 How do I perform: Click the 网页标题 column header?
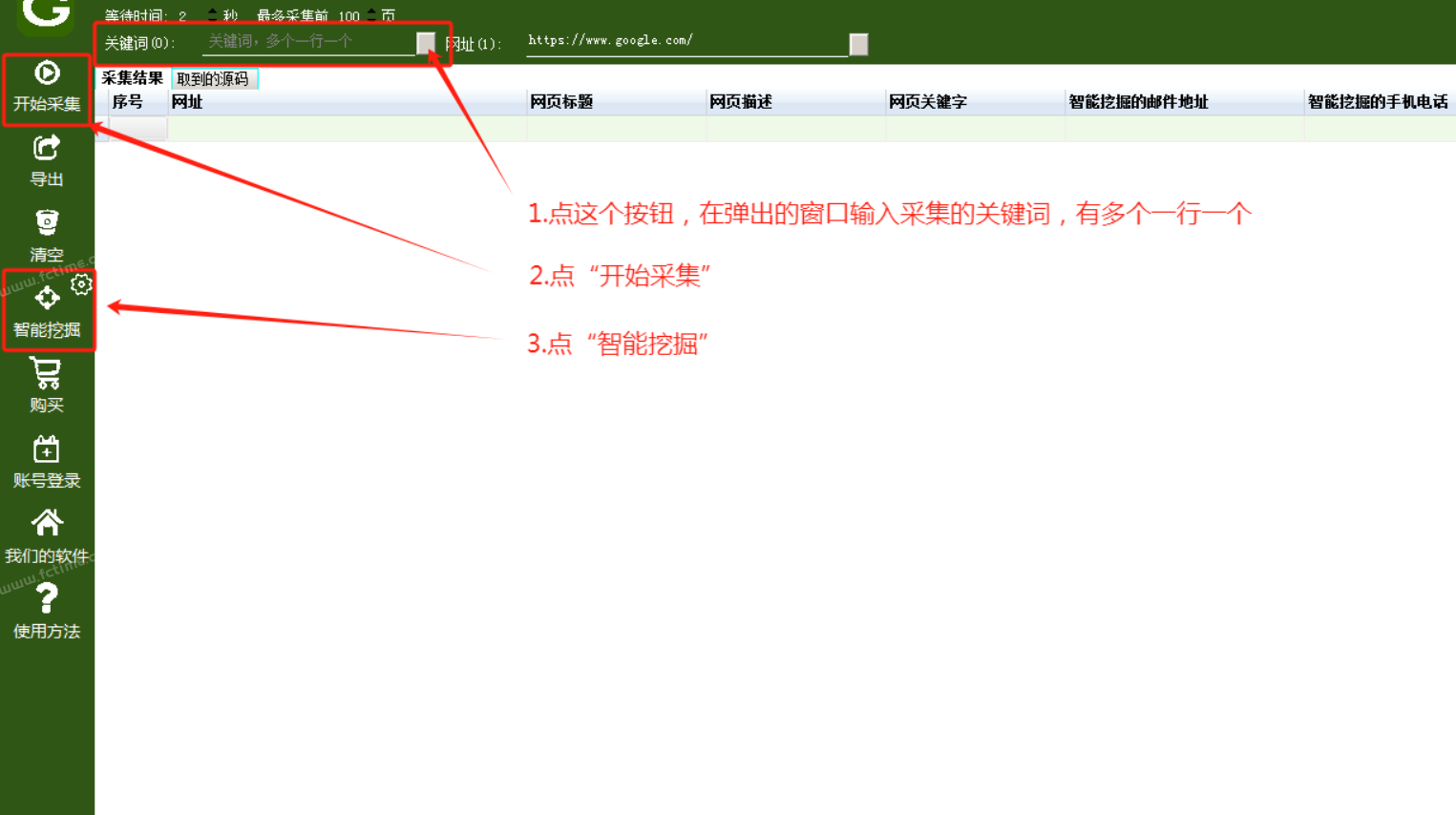pos(616,102)
